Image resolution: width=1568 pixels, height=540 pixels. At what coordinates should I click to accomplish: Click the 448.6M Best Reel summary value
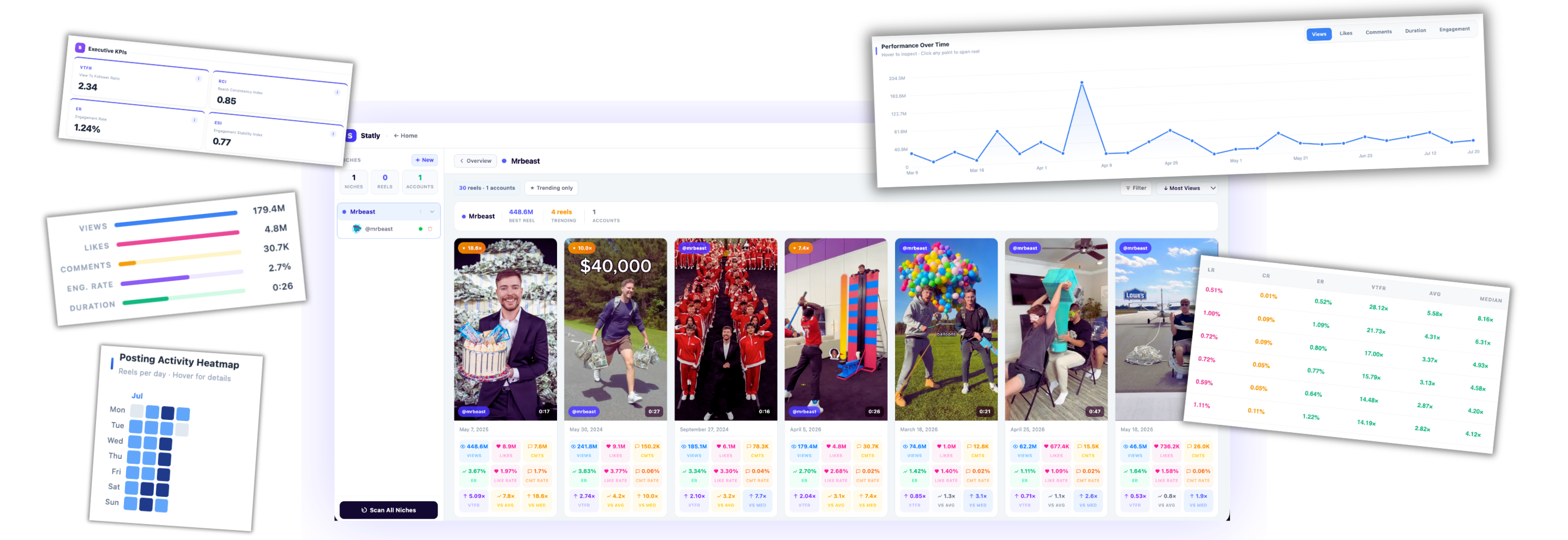tap(521, 212)
